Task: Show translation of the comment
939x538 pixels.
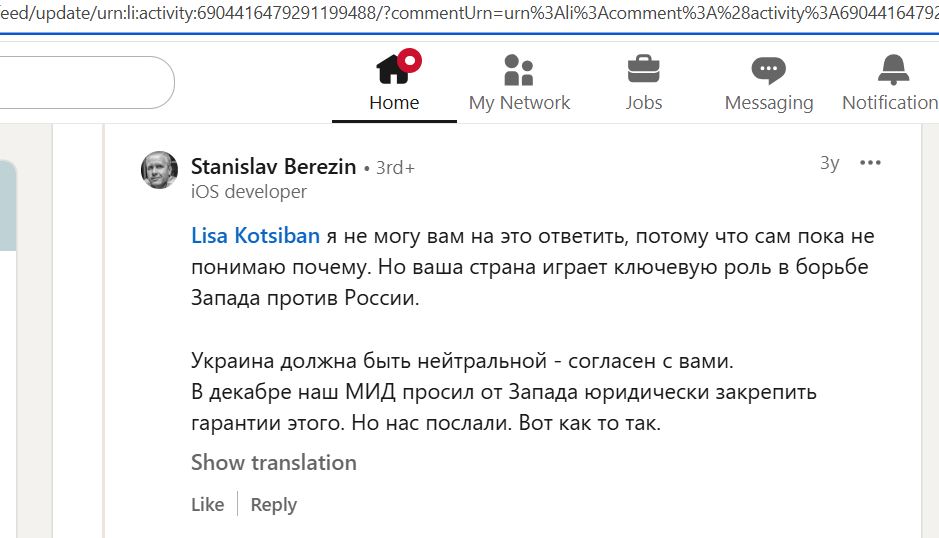Action: coord(273,462)
